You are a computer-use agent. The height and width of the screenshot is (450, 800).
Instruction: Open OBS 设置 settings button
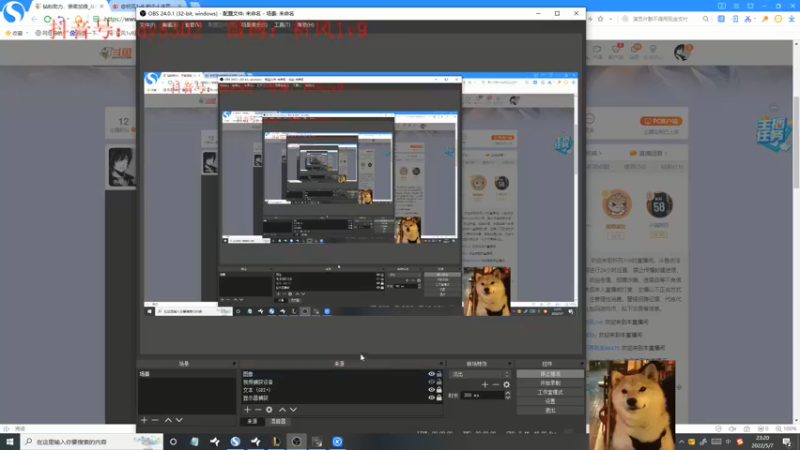point(550,402)
